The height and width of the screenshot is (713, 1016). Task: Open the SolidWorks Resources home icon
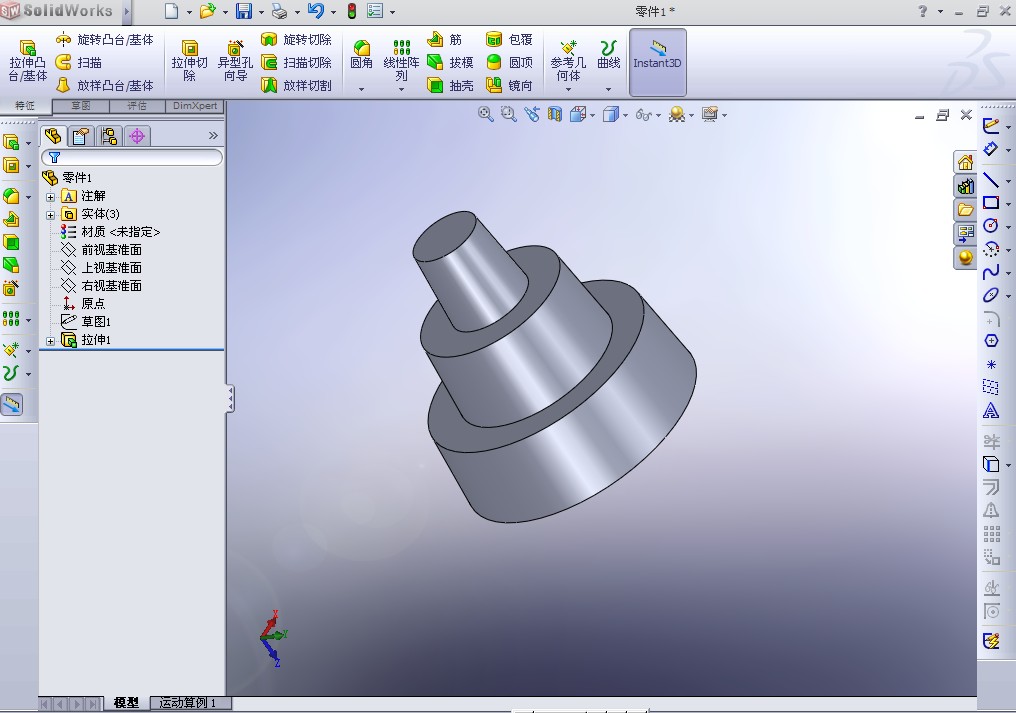(x=965, y=162)
